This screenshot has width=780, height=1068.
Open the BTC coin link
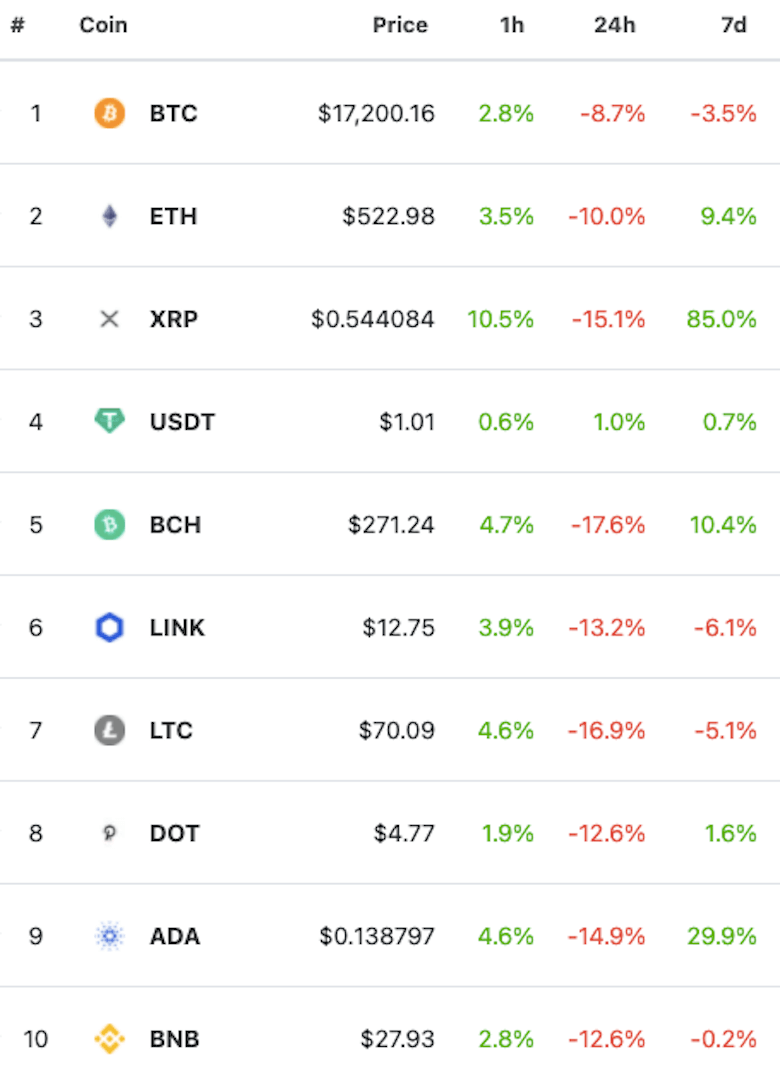174,113
